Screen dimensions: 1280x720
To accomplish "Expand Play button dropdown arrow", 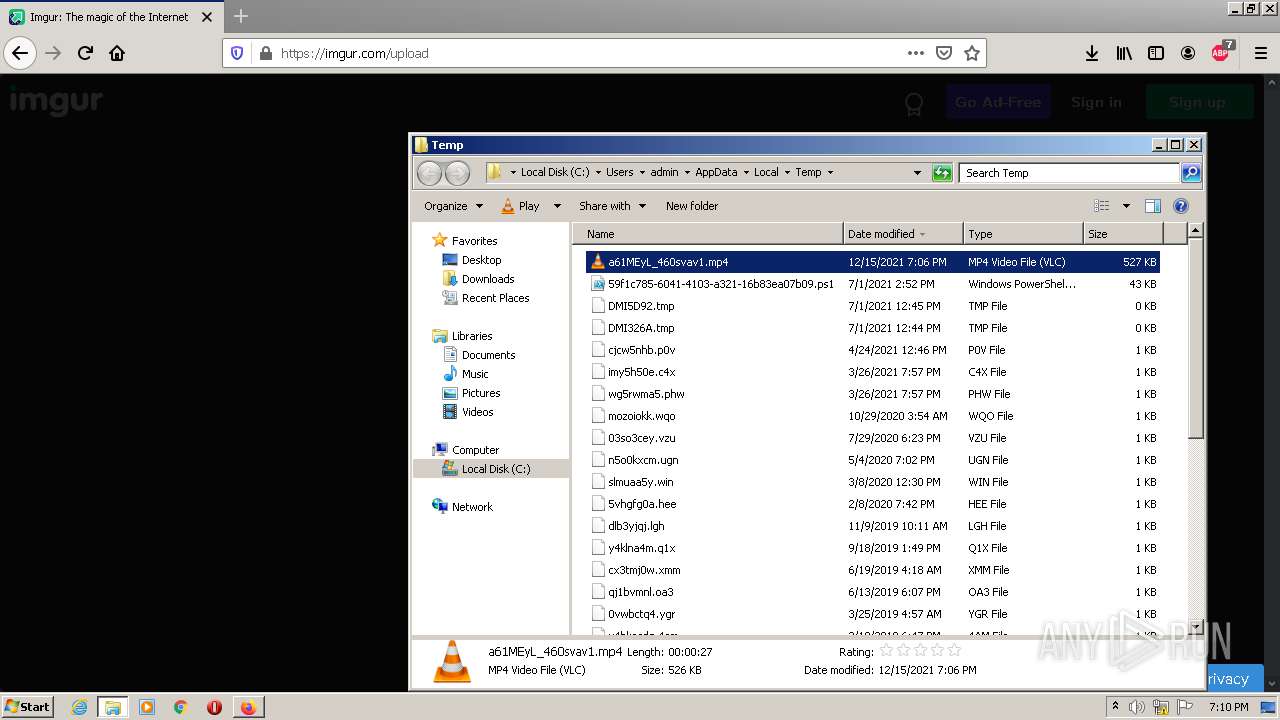I will pyautogui.click(x=557, y=206).
